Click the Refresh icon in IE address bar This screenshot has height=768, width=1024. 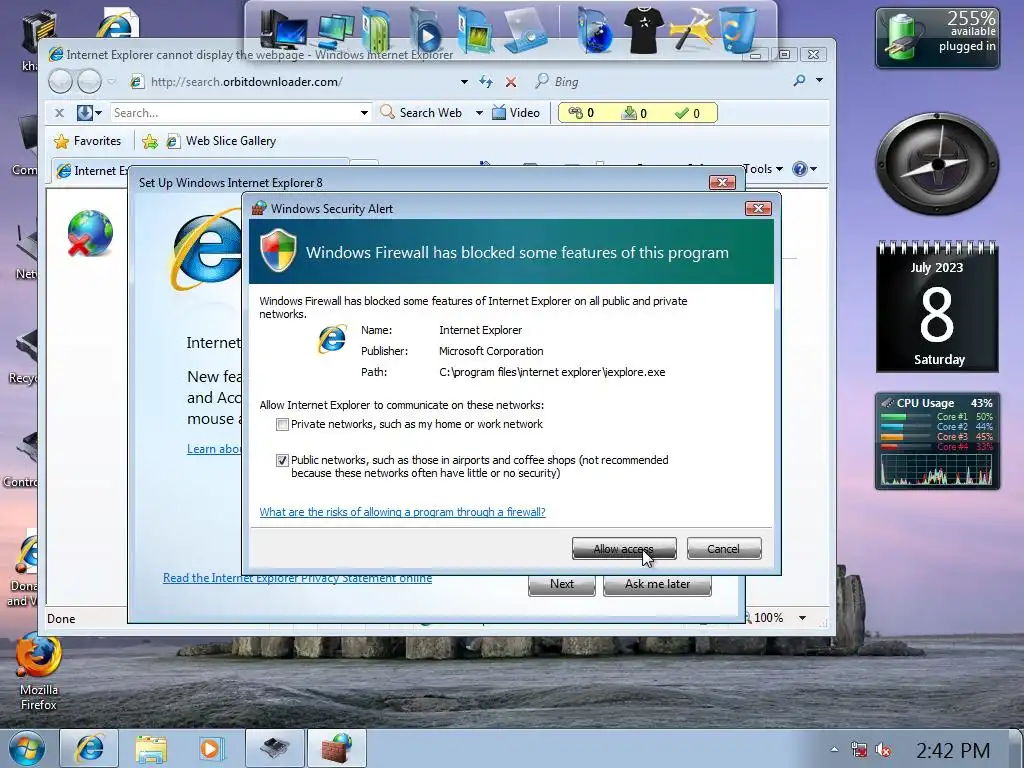point(485,82)
